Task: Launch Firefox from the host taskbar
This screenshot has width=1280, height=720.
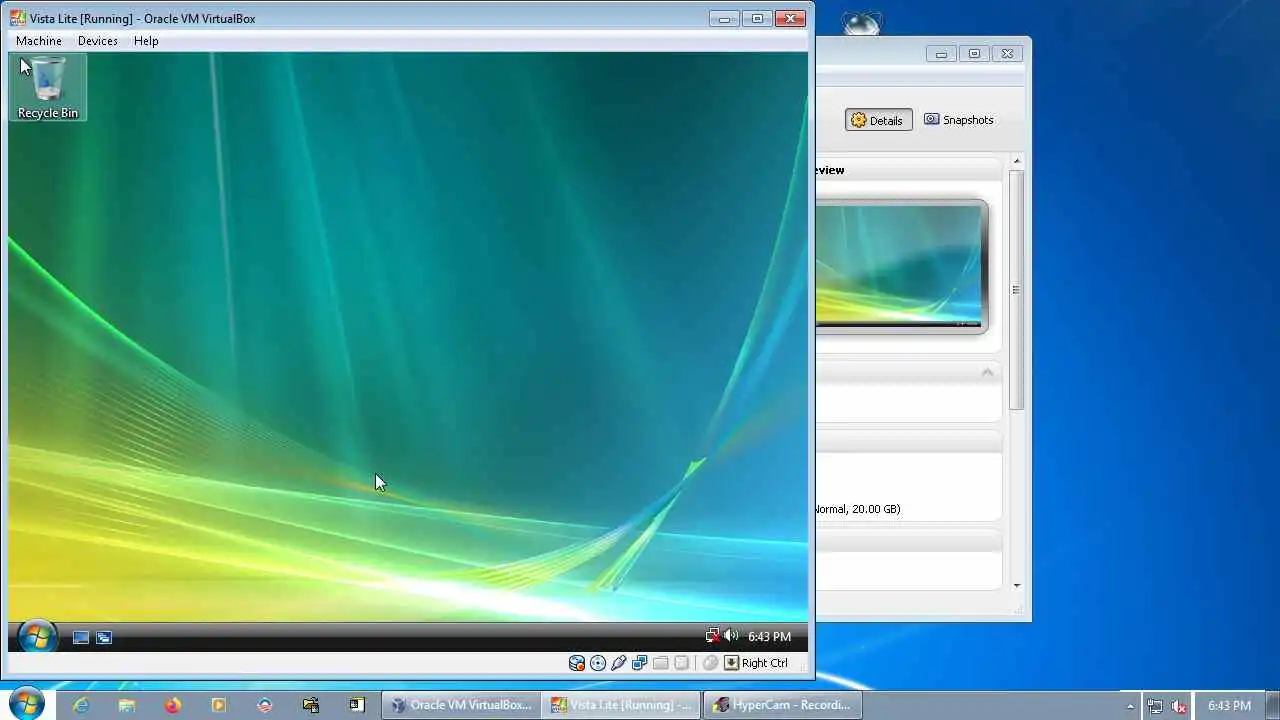Action: 173,705
